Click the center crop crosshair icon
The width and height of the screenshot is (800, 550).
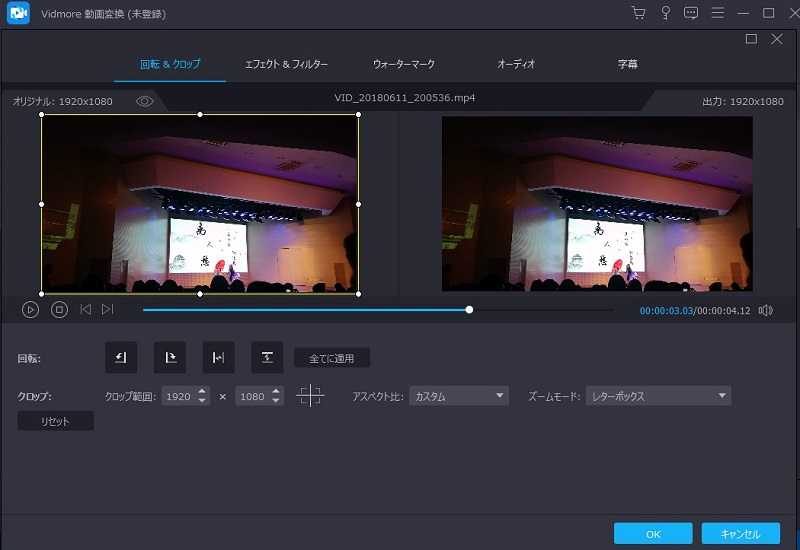click(311, 396)
